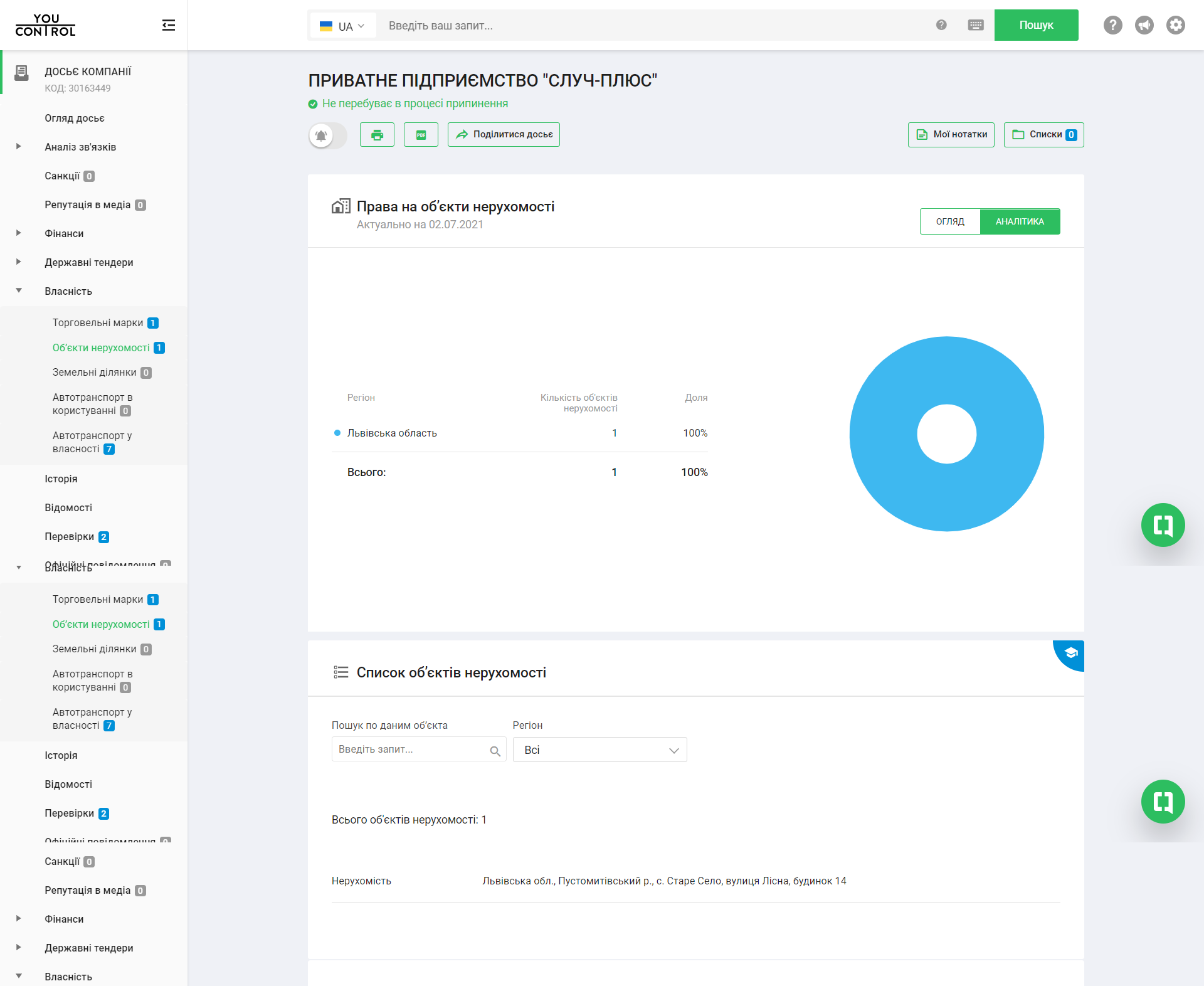1204x986 pixels.
Task: Click the real estate building icon
Action: pyautogui.click(x=341, y=206)
